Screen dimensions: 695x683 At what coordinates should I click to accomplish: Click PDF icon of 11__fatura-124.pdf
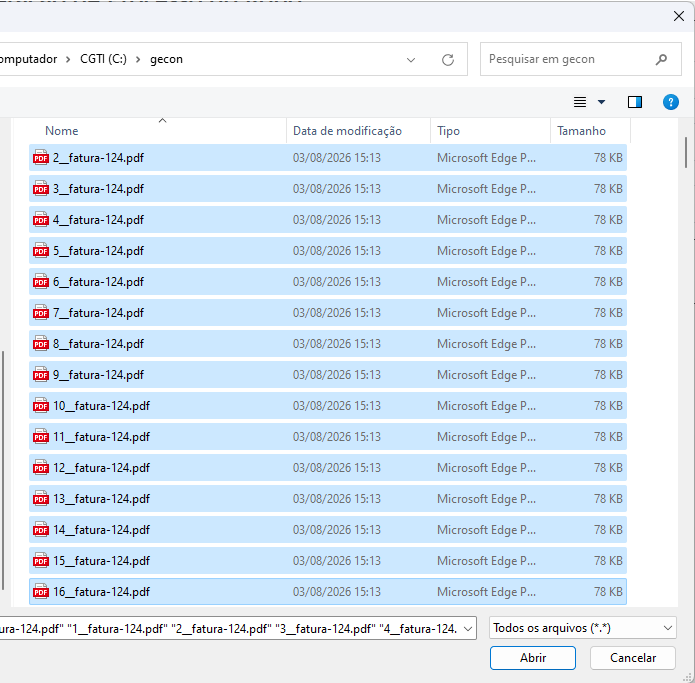tap(41, 437)
